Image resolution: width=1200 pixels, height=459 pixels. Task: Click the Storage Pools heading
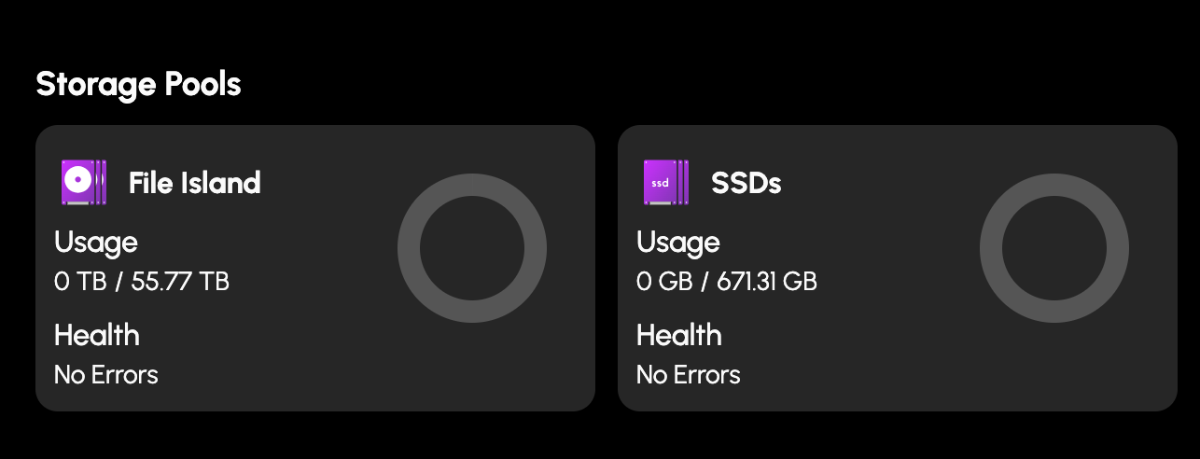[x=138, y=84]
